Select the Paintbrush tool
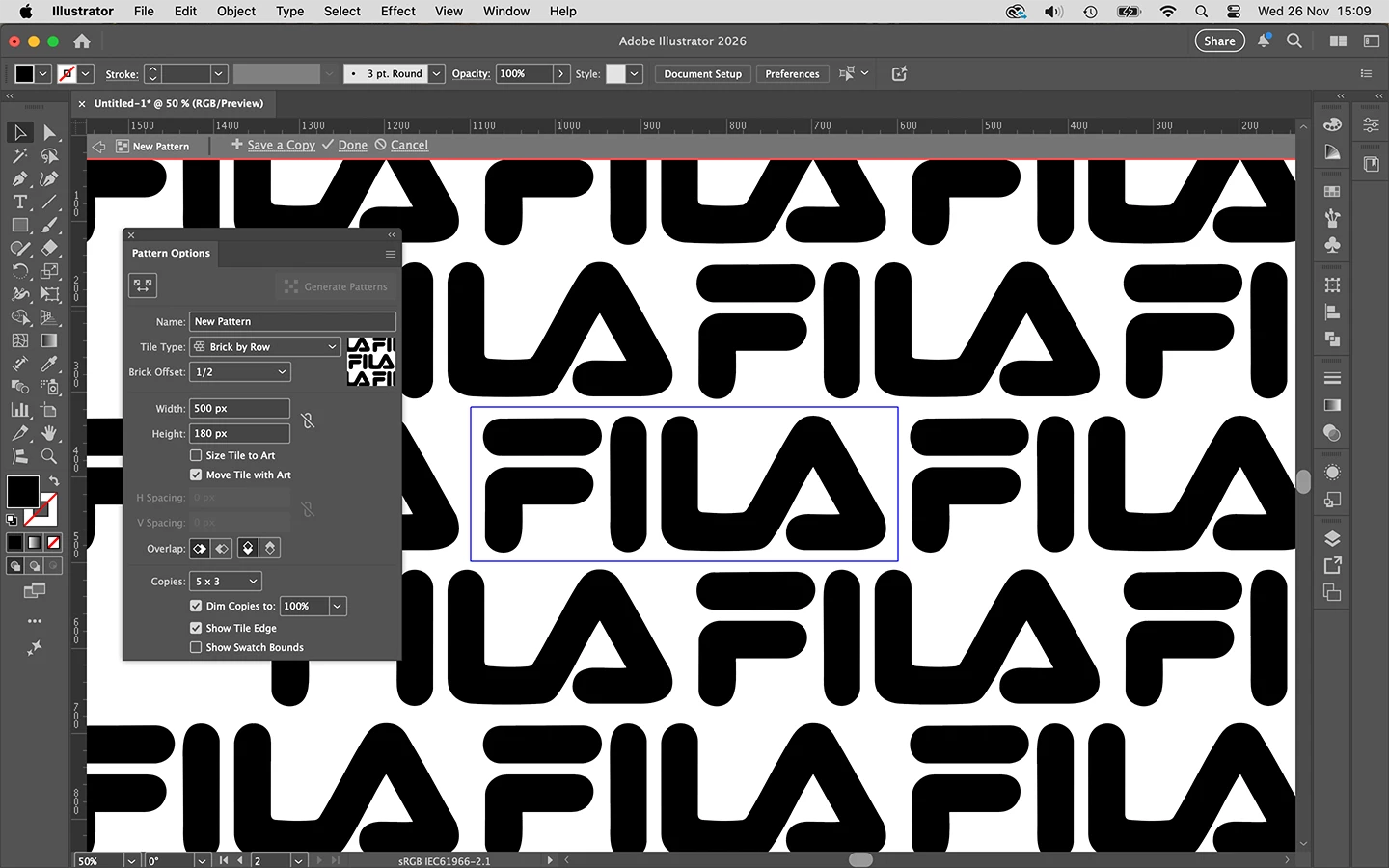 (x=49, y=225)
